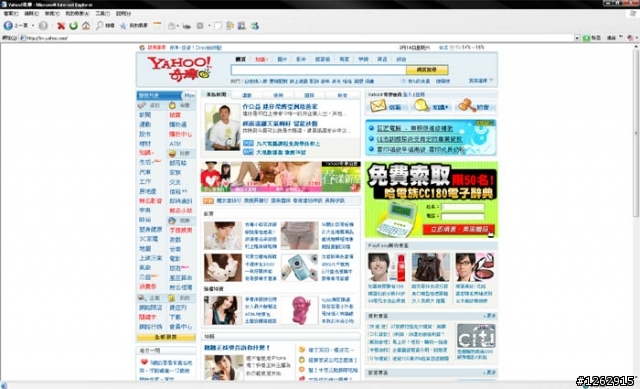Print the page using the printer icon
The width and height of the screenshot is (640, 389).
tap(187, 26)
